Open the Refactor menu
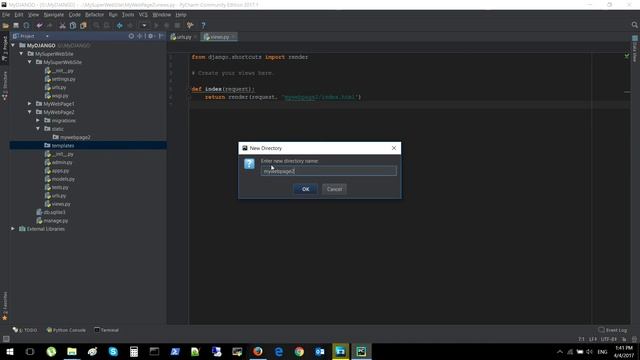Image resolution: width=640 pixels, height=360 pixels. [x=95, y=15]
